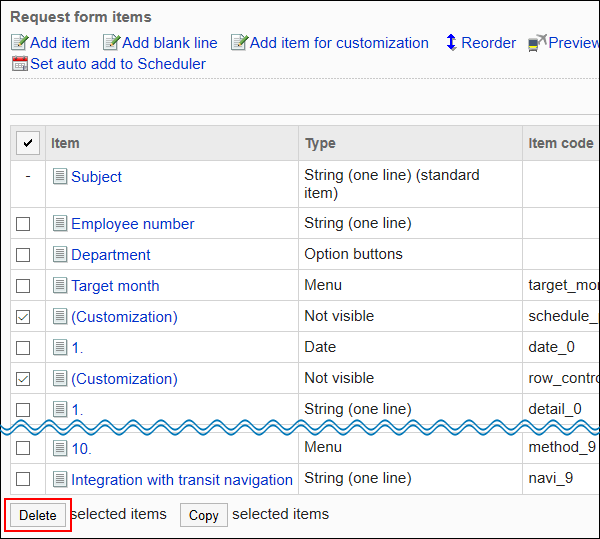Click the document icon beside Subject
This screenshot has height=539, width=600.
click(x=60, y=176)
